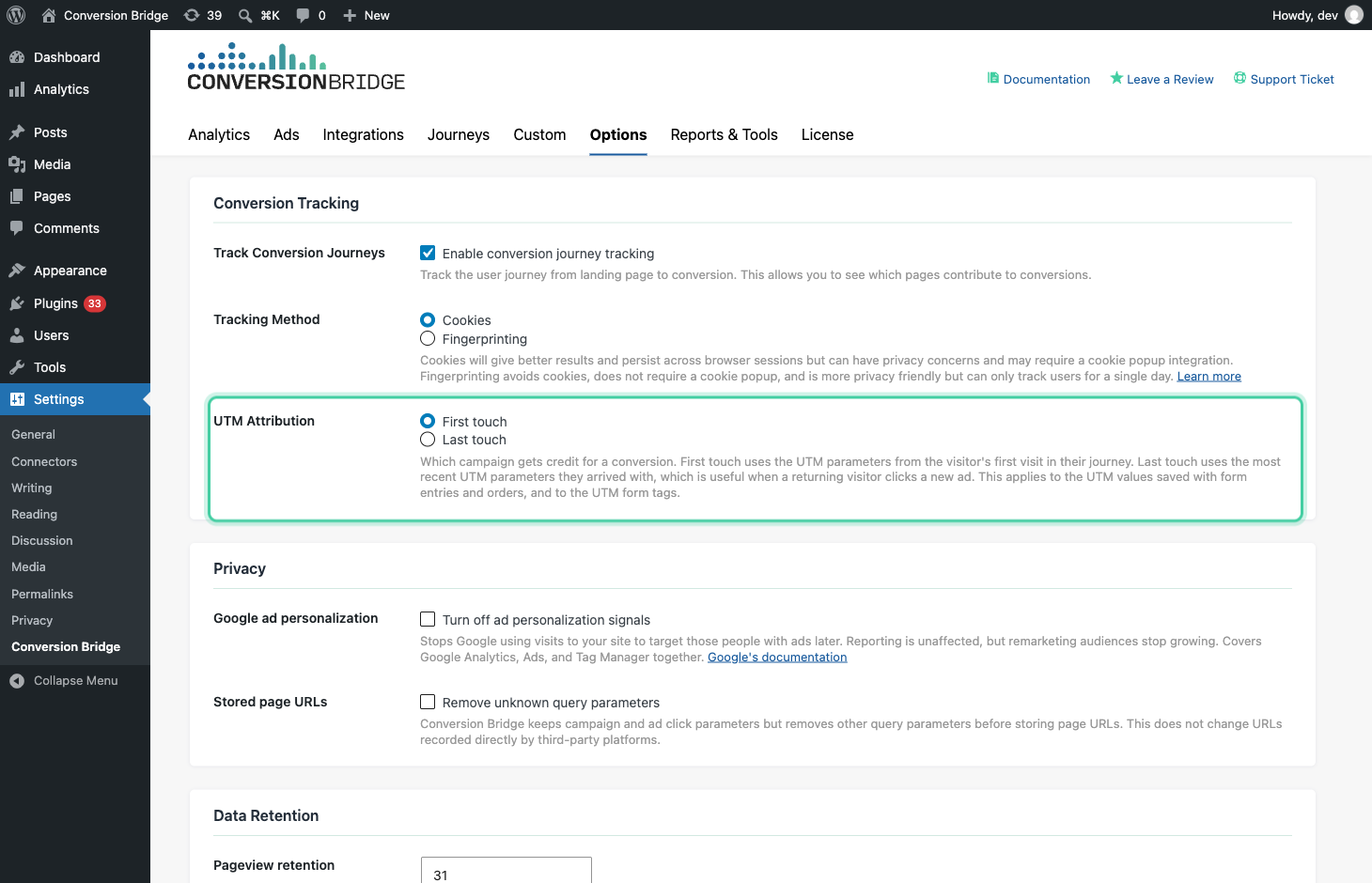The height and width of the screenshot is (883, 1372).
Task: Check Remove unknown query parameters
Action: click(x=428, y=702)
